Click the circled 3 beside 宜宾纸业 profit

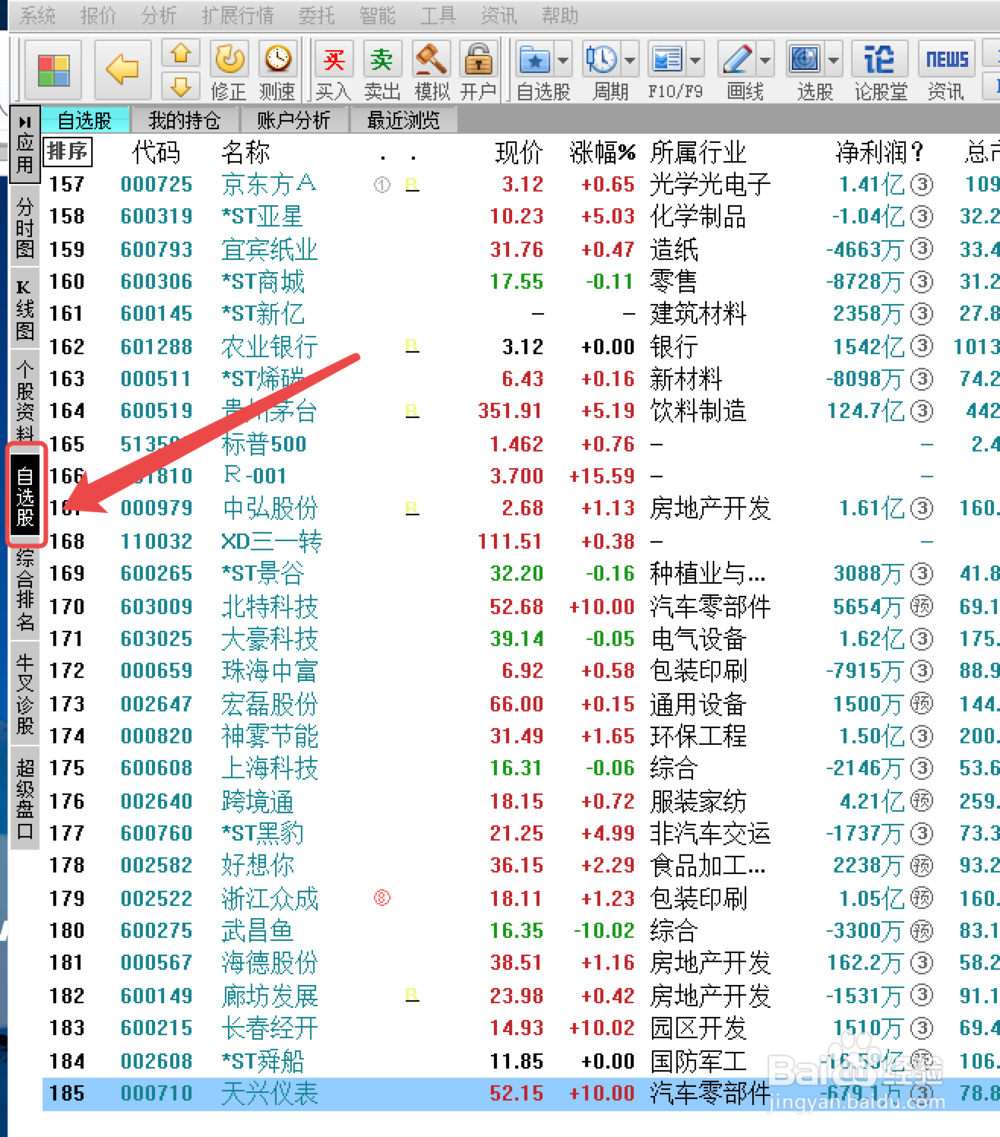pyautogui.click(x=922, y=249)
